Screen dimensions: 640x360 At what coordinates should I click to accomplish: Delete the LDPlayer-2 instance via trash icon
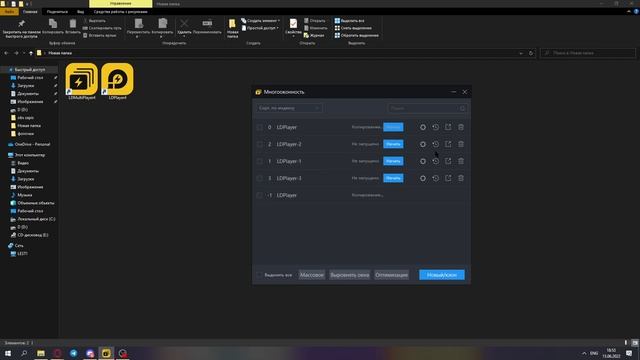tap(461, 144)
